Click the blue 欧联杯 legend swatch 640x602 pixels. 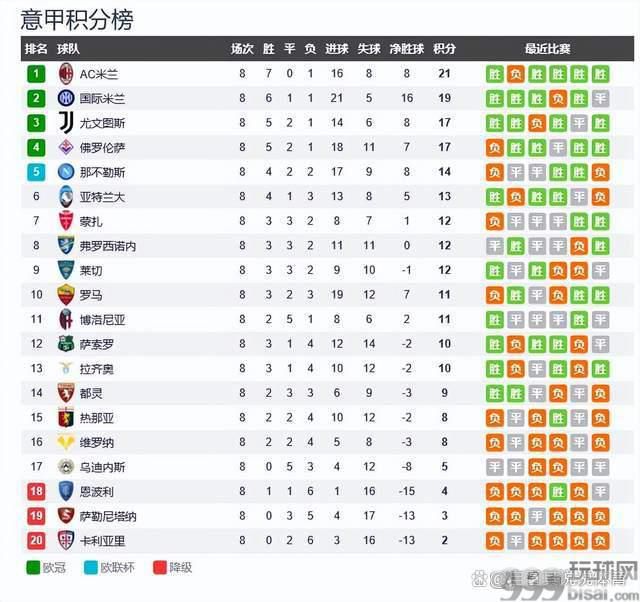91,567
